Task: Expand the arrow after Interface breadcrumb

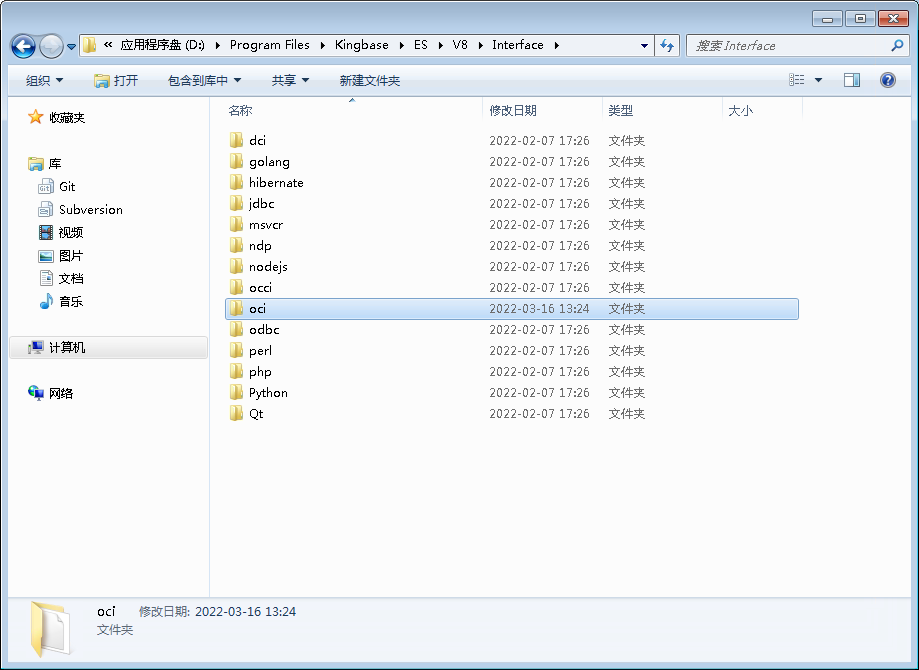Action: [556, 45]
